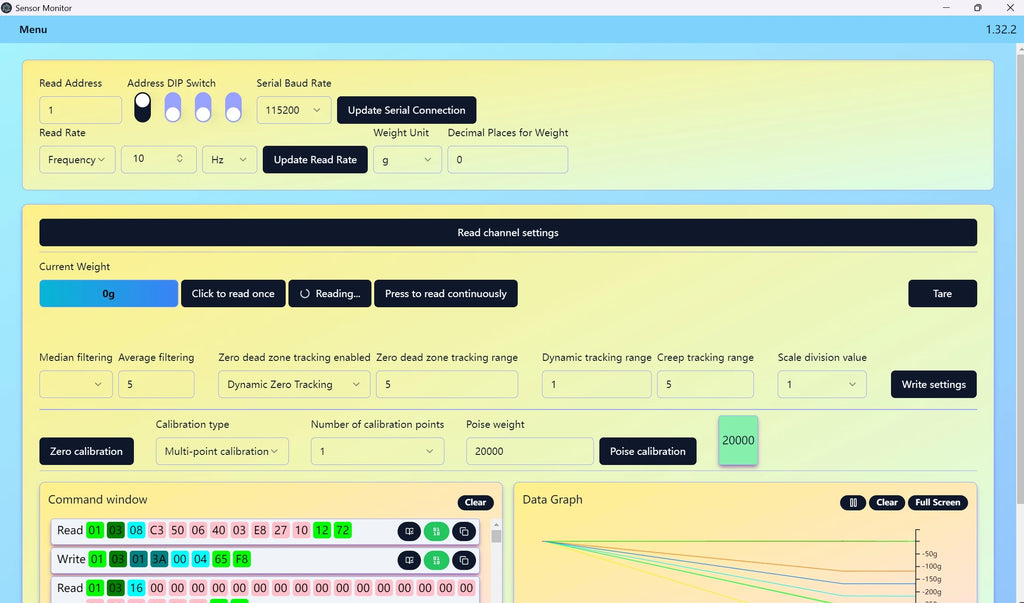Toggle the second Address DIP switch
This screenshot has height=603, width=1024.
point(173,107)
